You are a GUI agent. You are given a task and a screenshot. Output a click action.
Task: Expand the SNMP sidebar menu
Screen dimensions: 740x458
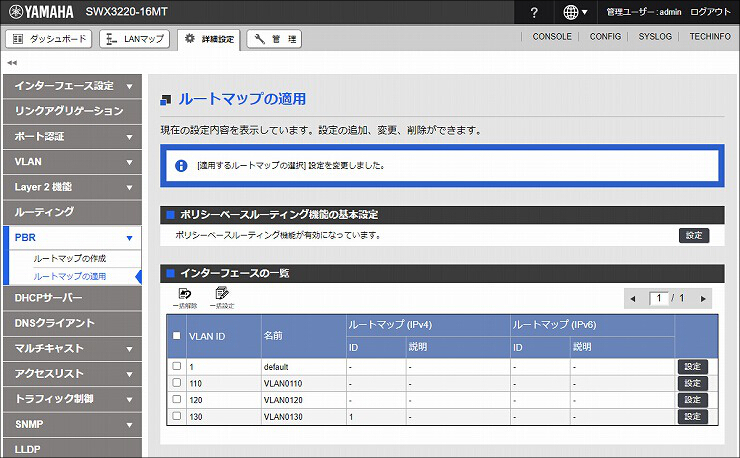(72, 424)
